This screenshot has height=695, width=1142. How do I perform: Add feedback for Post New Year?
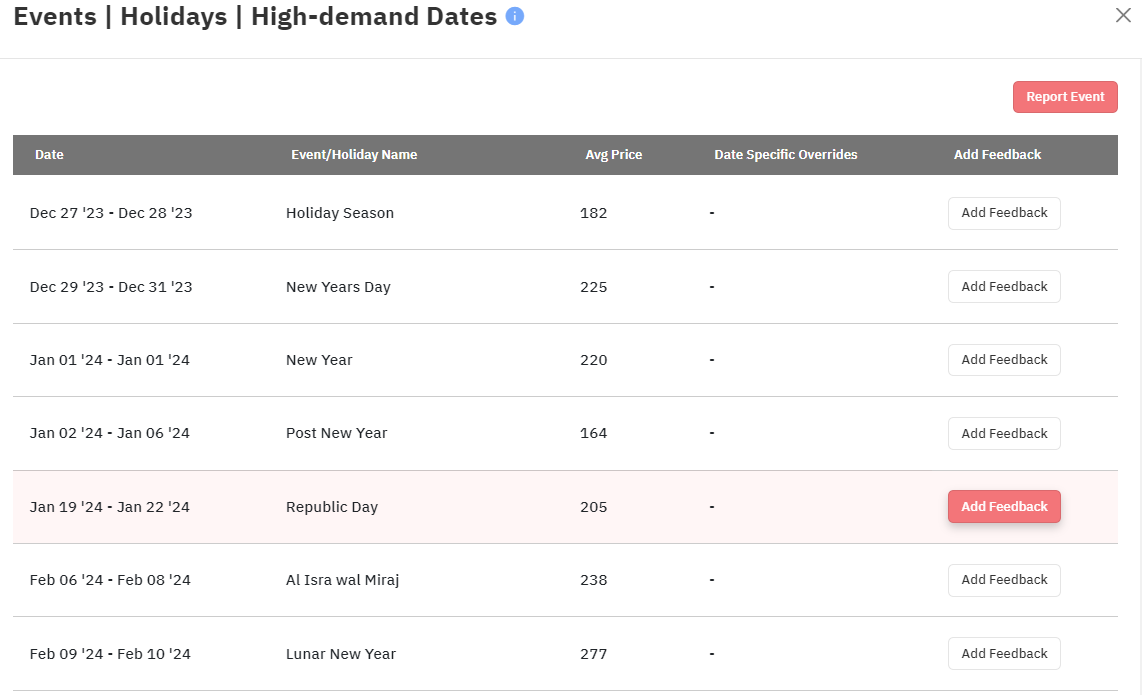[1004, 434]
